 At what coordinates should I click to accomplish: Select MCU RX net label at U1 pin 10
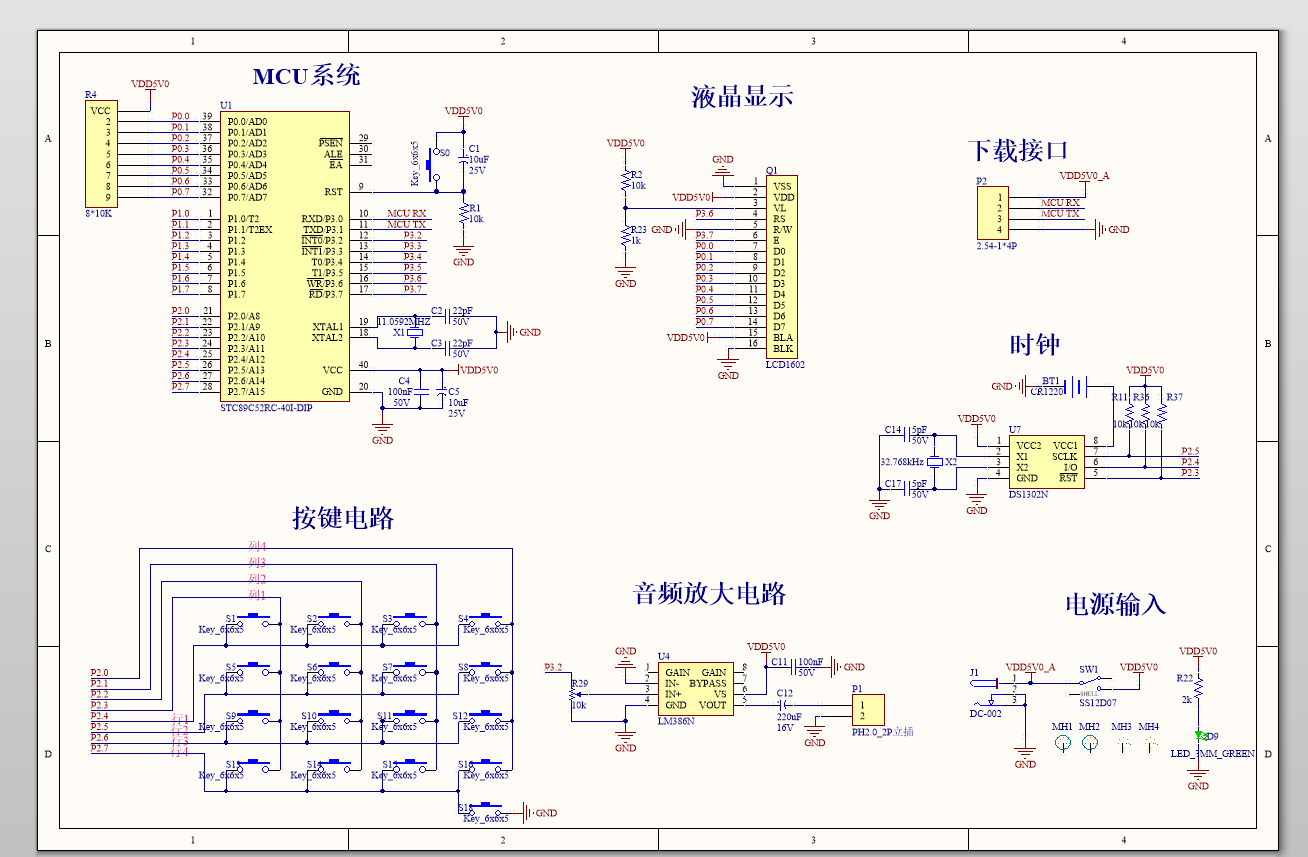(x=407, y=214)
